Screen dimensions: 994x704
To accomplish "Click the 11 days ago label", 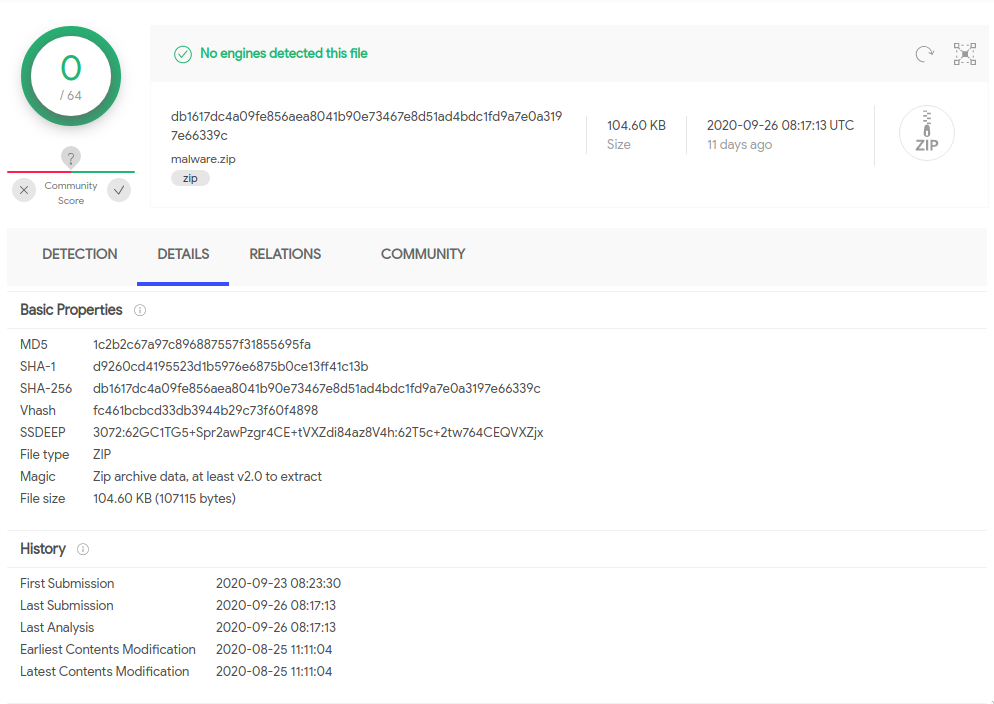I will tap(739, 144).
